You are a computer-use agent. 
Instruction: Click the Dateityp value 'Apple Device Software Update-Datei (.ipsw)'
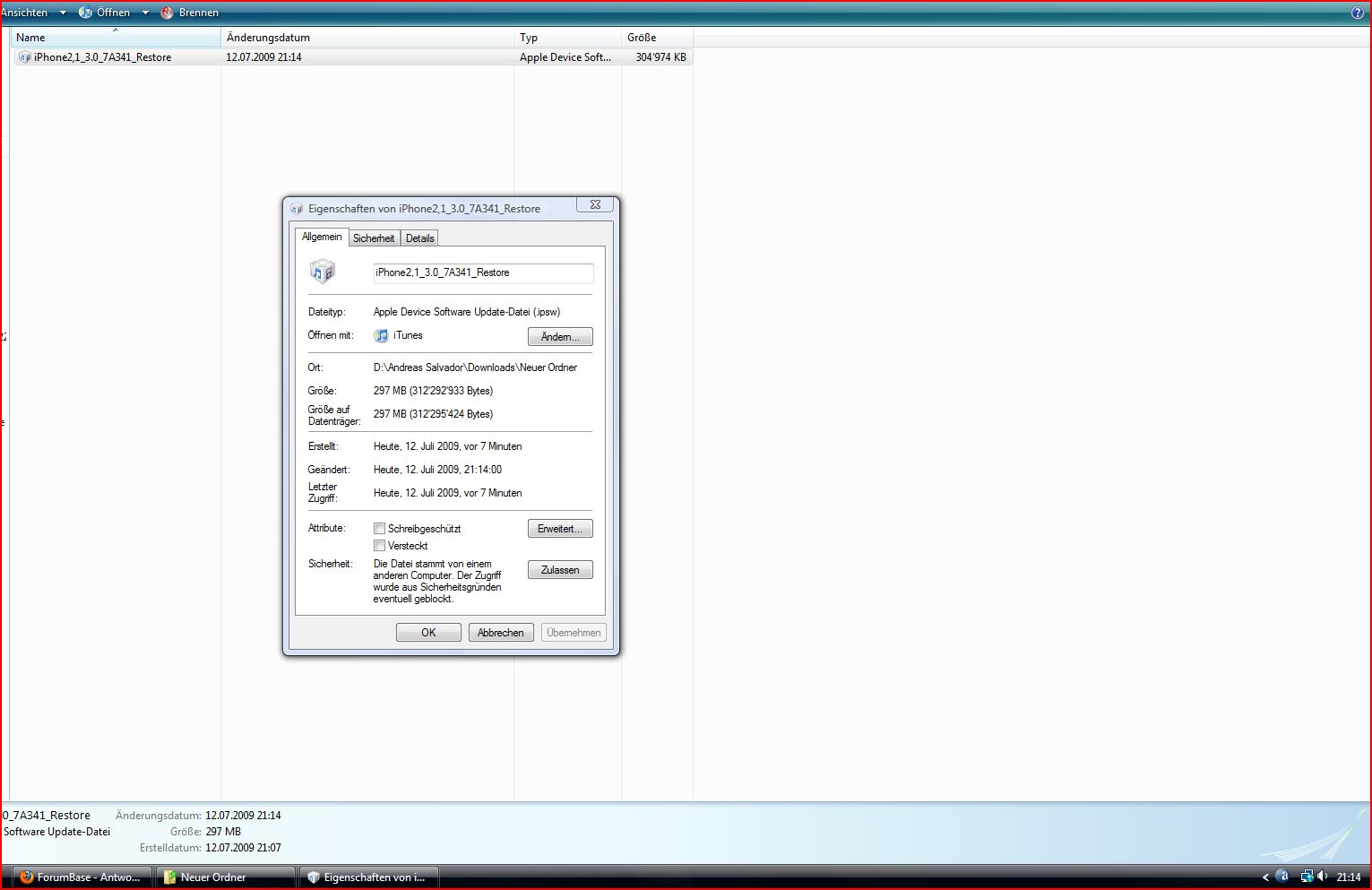coord(467,312)
